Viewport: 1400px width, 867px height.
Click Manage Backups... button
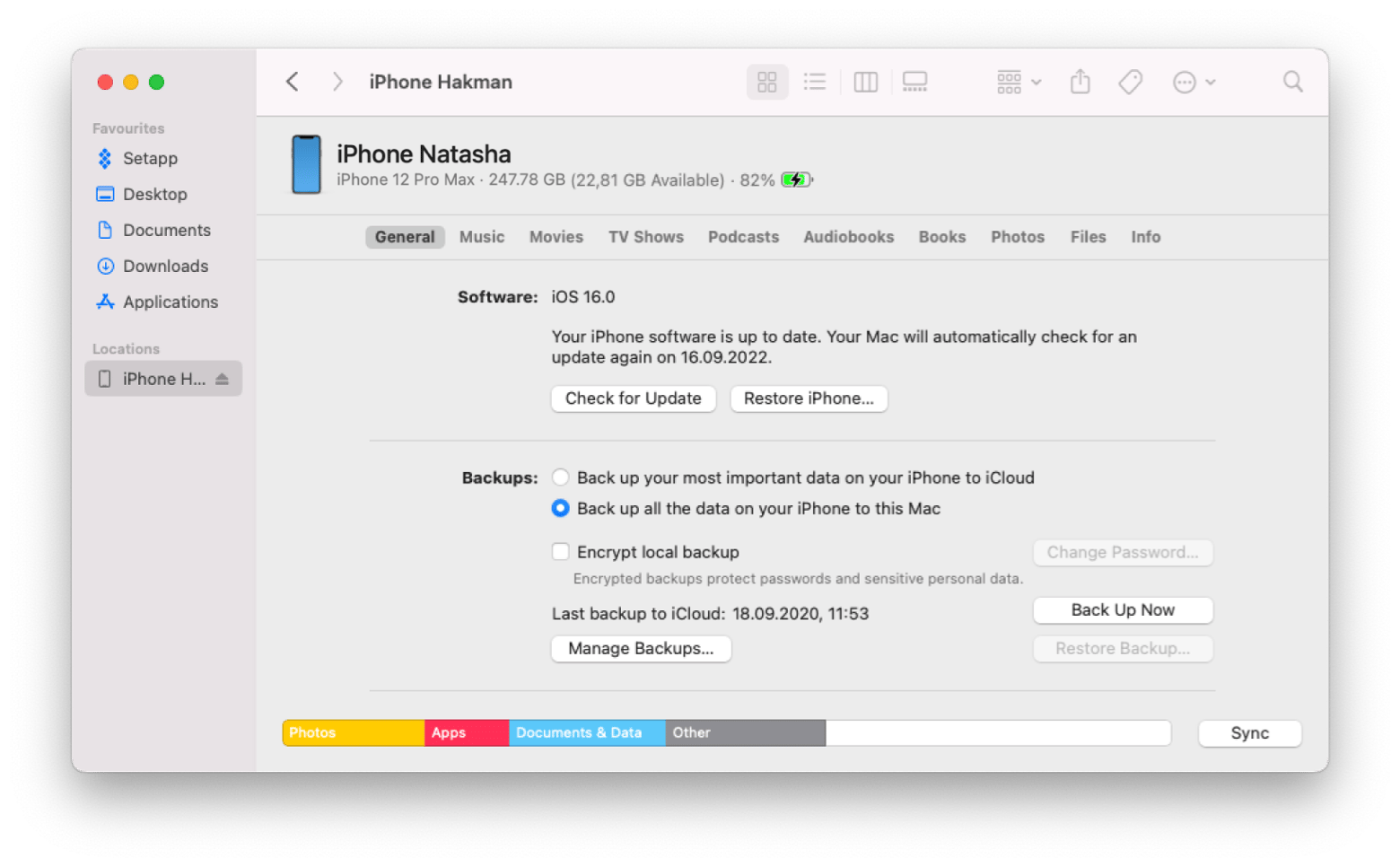[641, 648]
